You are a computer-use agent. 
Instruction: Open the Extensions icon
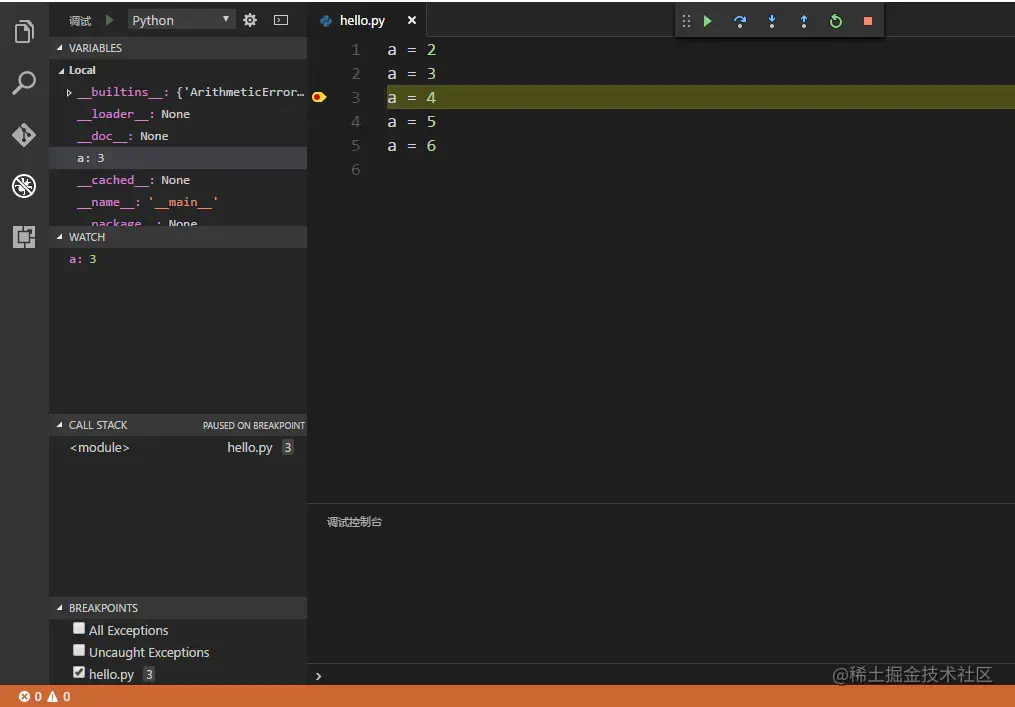point(24,237)
